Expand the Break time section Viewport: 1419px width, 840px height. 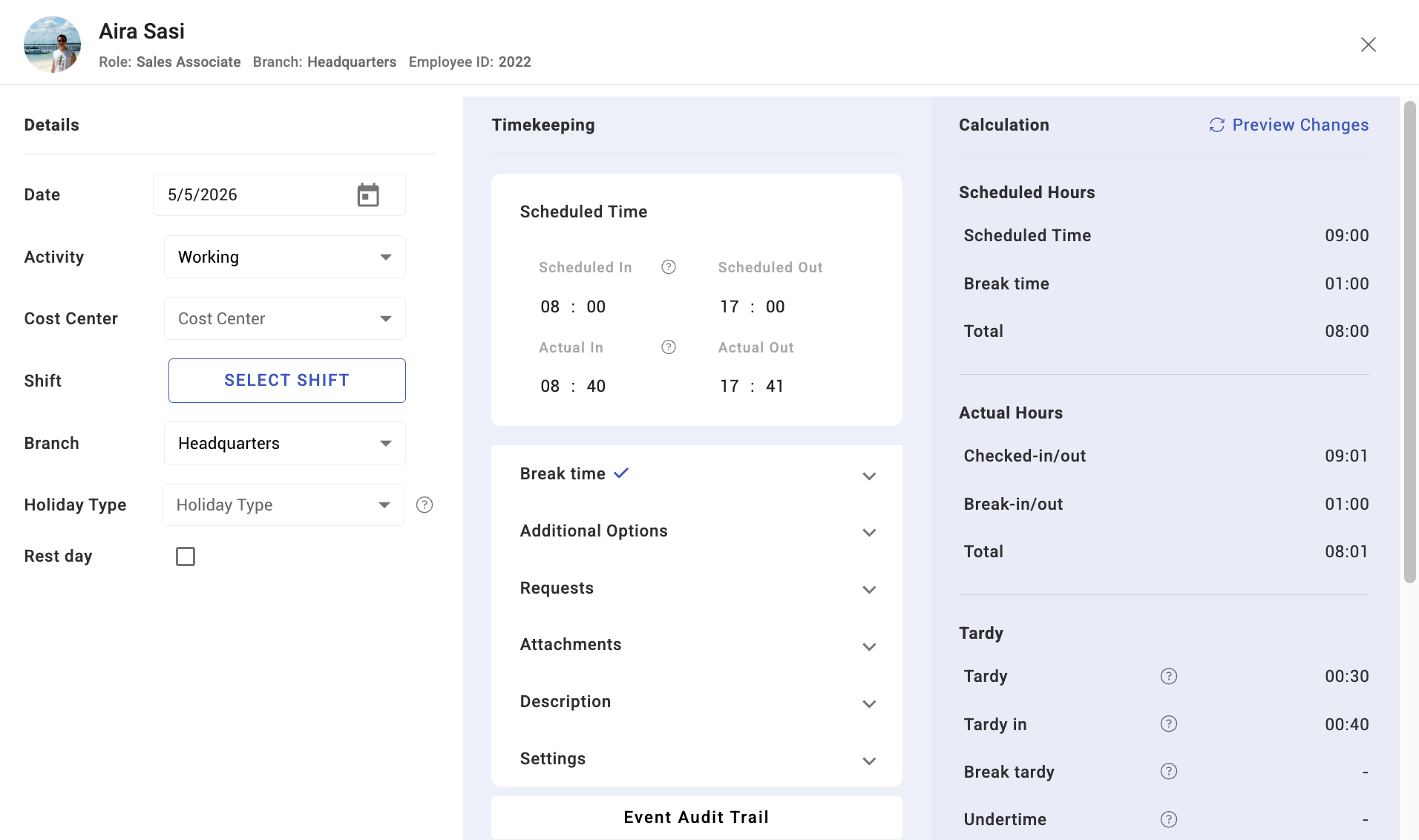(x=697, y=474)
